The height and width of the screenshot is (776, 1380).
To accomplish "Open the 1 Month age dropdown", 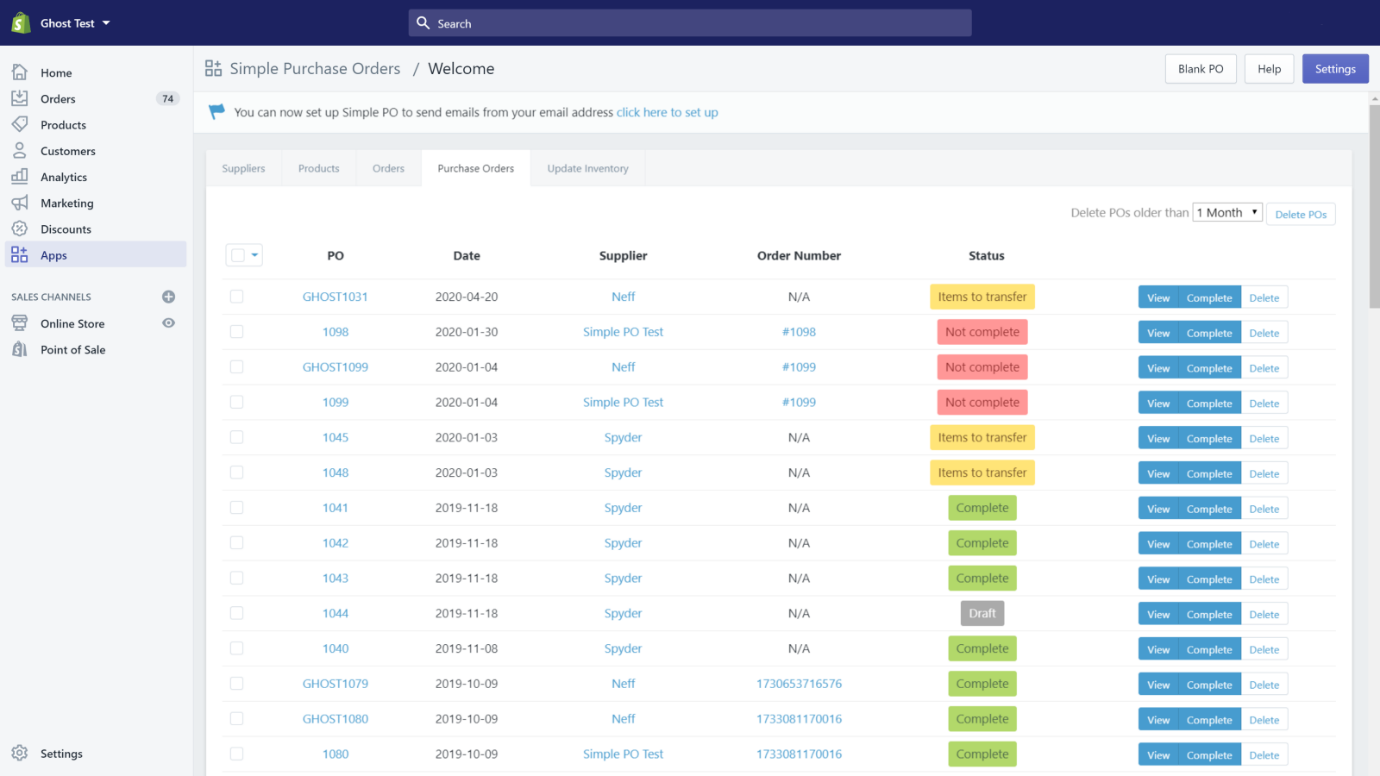I will pyautogui.click(x=1227, y=213).
